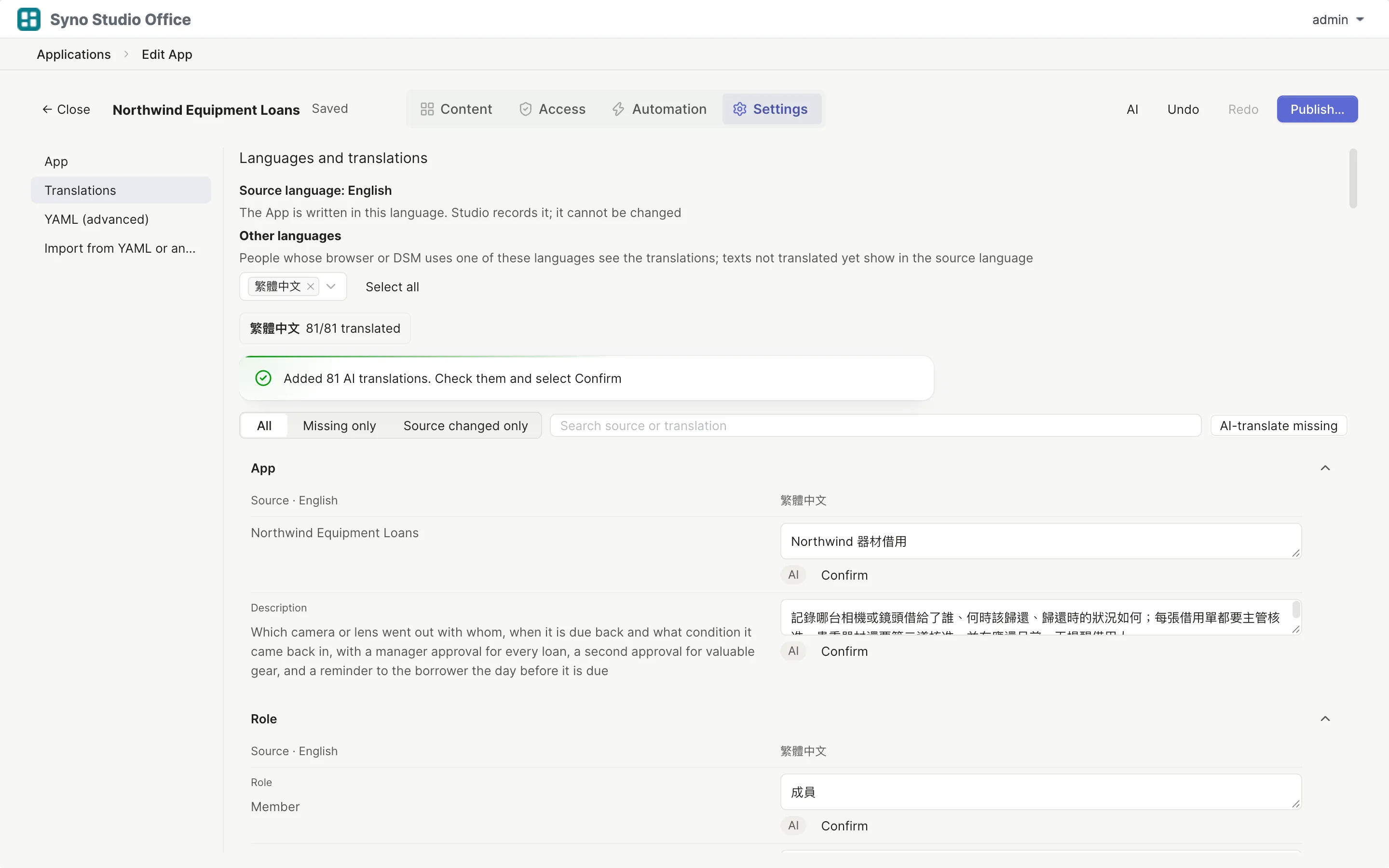Open the other languages dropdown arrow

pyautogui.click(x=331, y=286)
